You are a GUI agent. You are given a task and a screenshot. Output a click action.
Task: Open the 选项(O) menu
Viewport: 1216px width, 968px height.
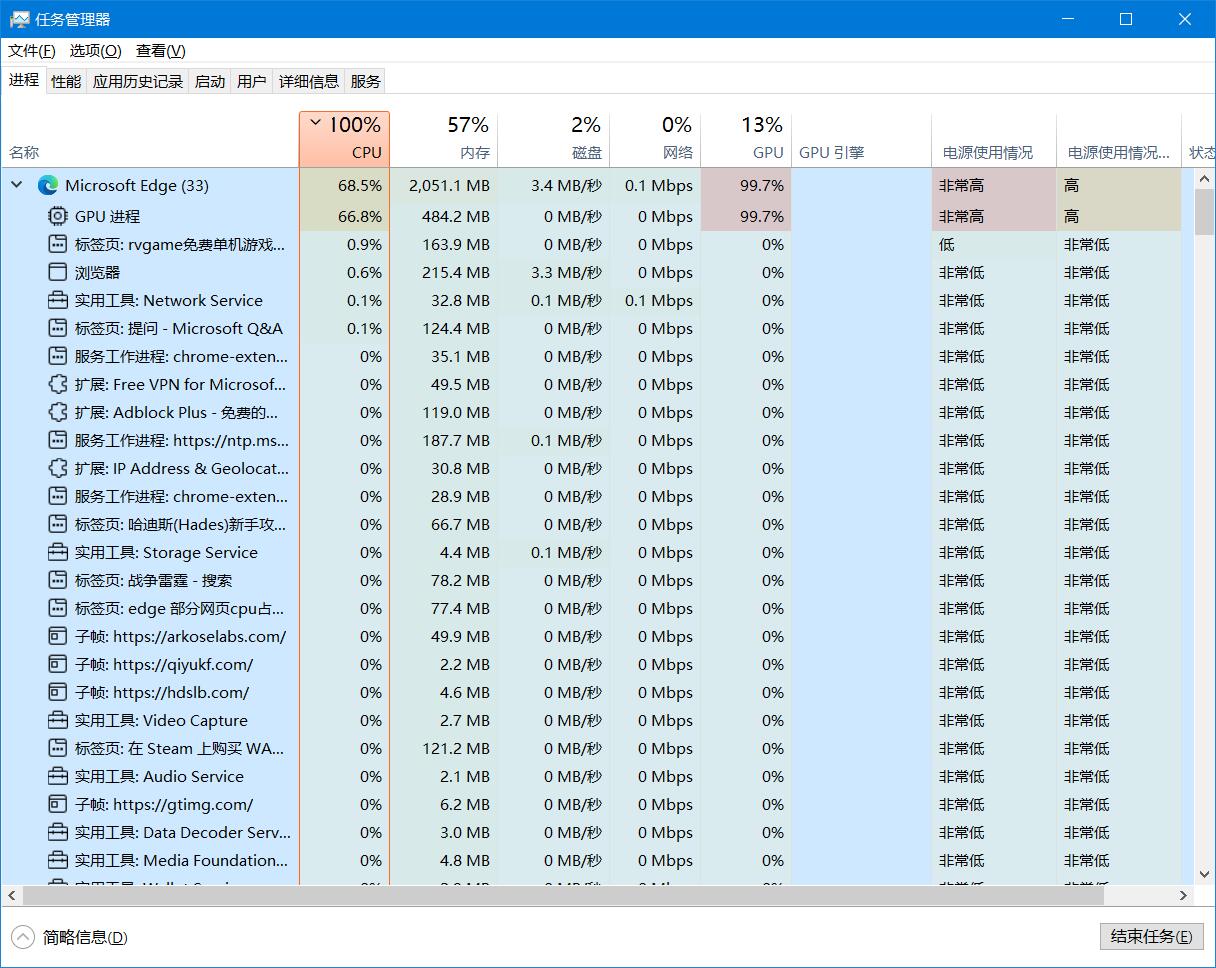tap(95, 51)
